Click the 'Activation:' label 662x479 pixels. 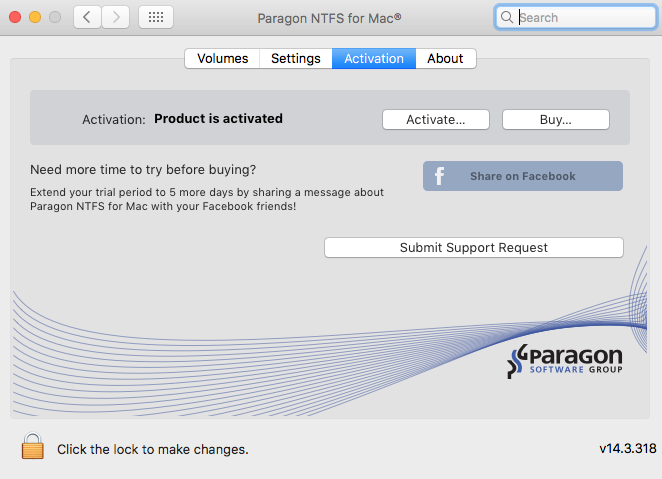pyautogui.click(x=114, y=119)
